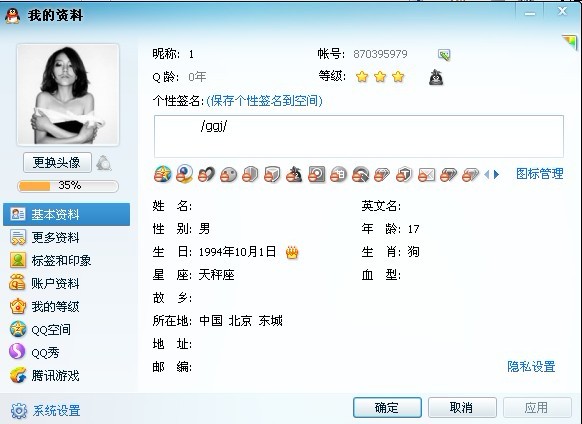Click 保存个性签名到空间 link
The width and height of the screenshot is (582, 424).
coord(264,101)
